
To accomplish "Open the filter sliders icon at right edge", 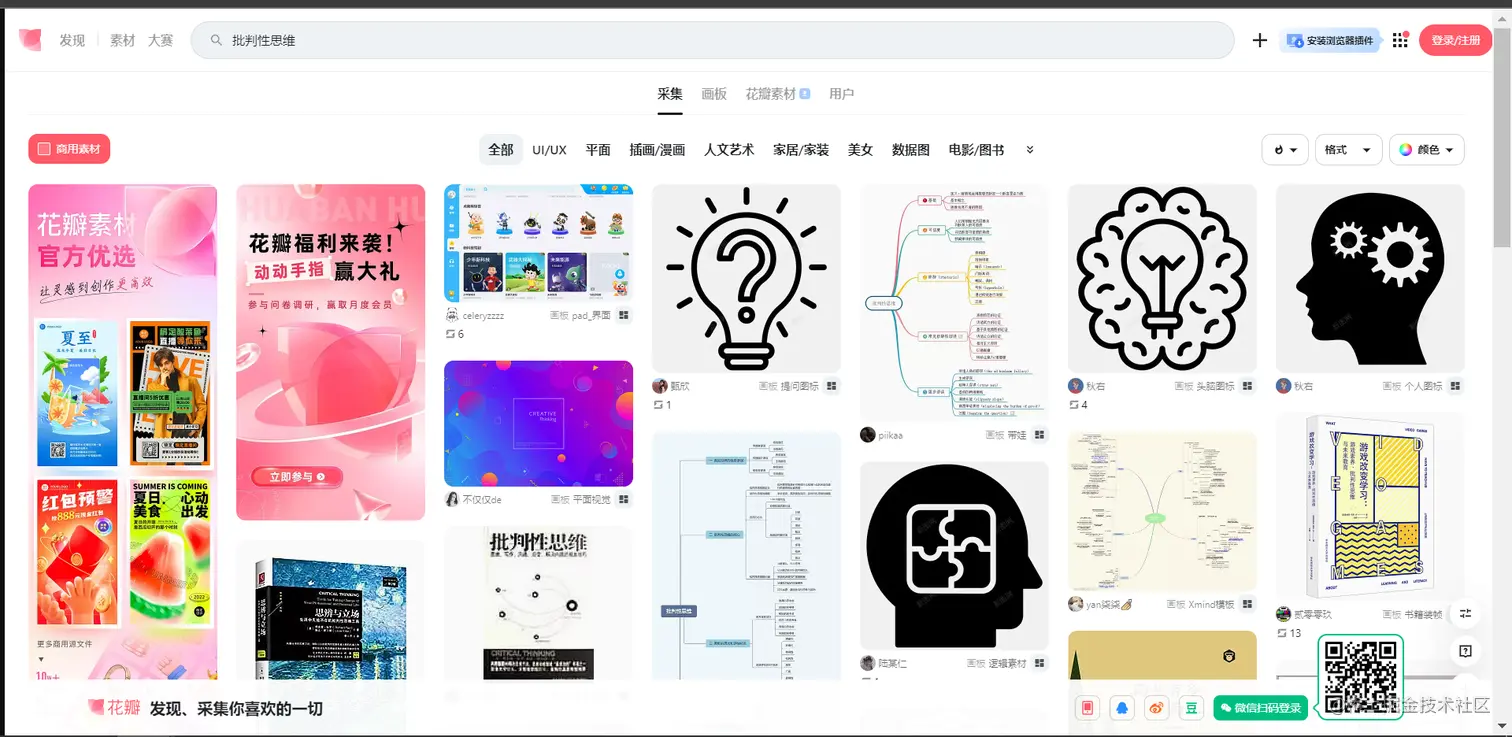I will coord(1465,613).
